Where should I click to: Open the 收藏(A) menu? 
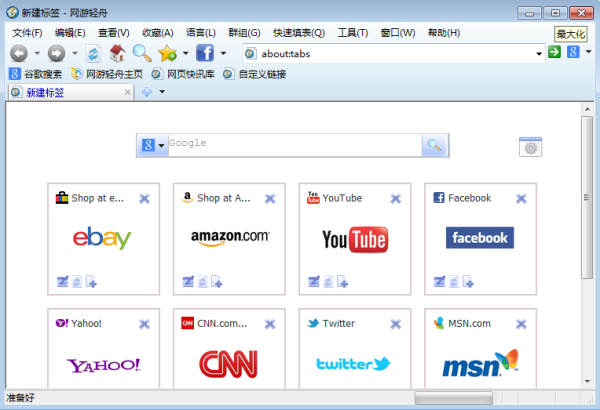coord(157,33)
